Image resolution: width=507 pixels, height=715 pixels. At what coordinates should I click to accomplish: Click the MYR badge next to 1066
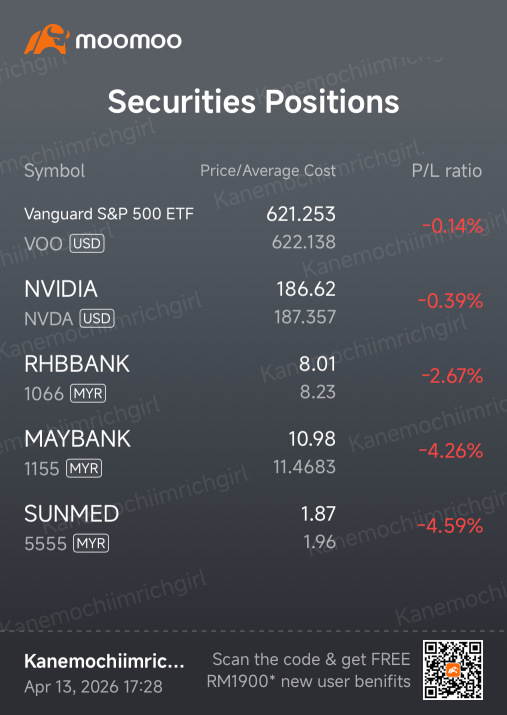(88, 394)
